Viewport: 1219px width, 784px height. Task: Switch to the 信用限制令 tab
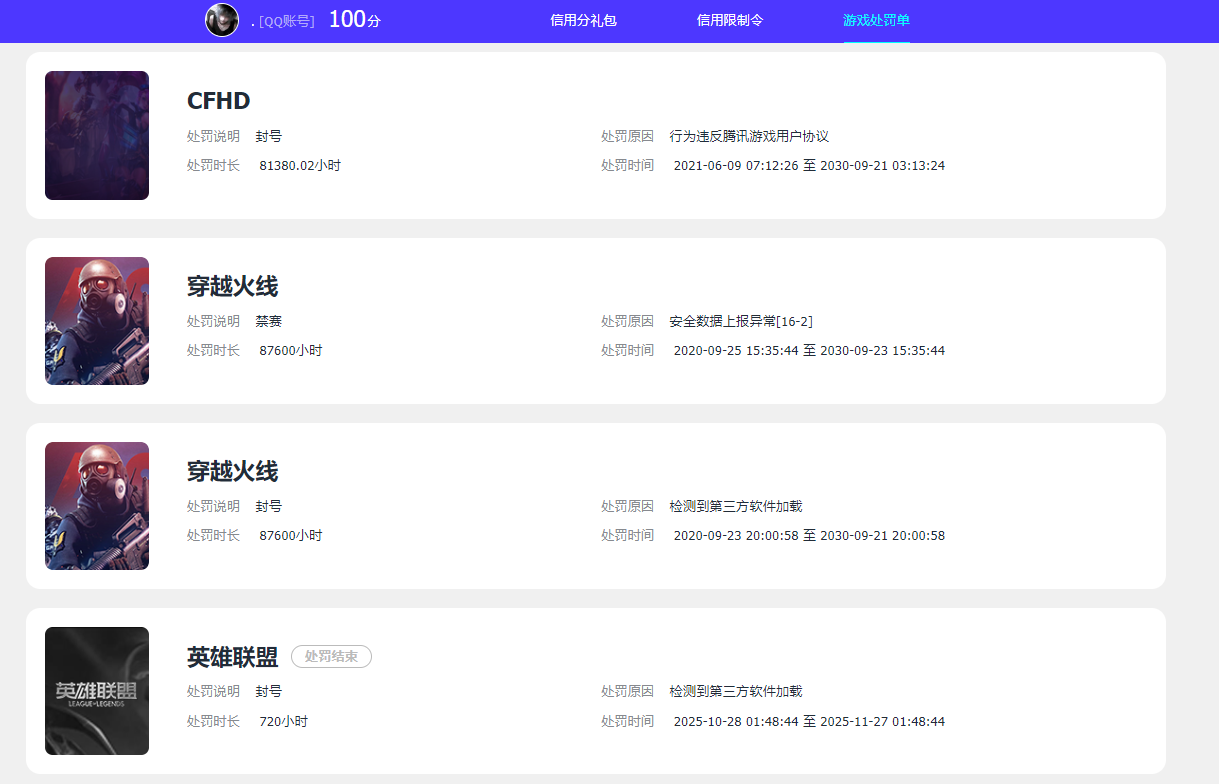pos(730,20)
